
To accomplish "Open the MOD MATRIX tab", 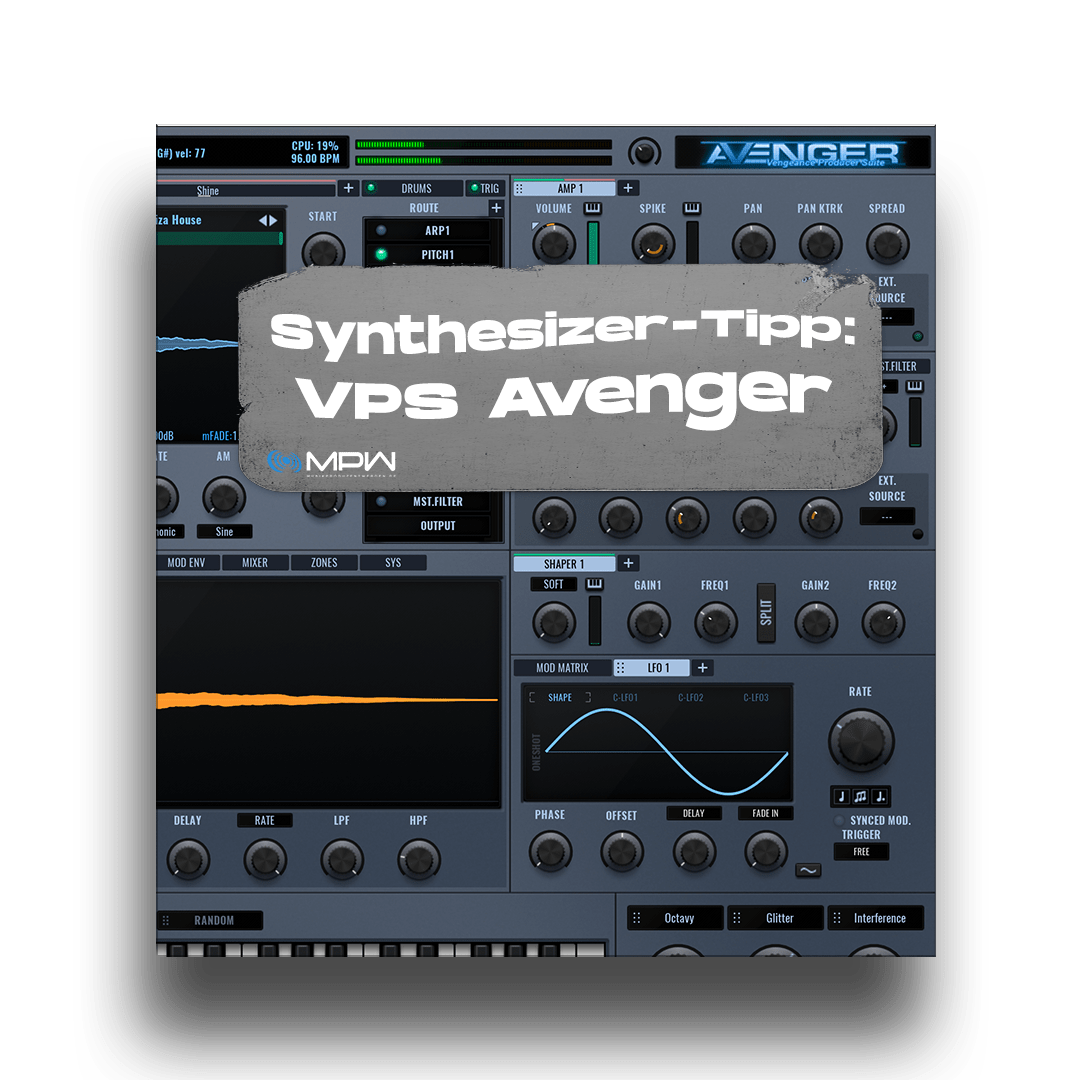I will 562,667.
